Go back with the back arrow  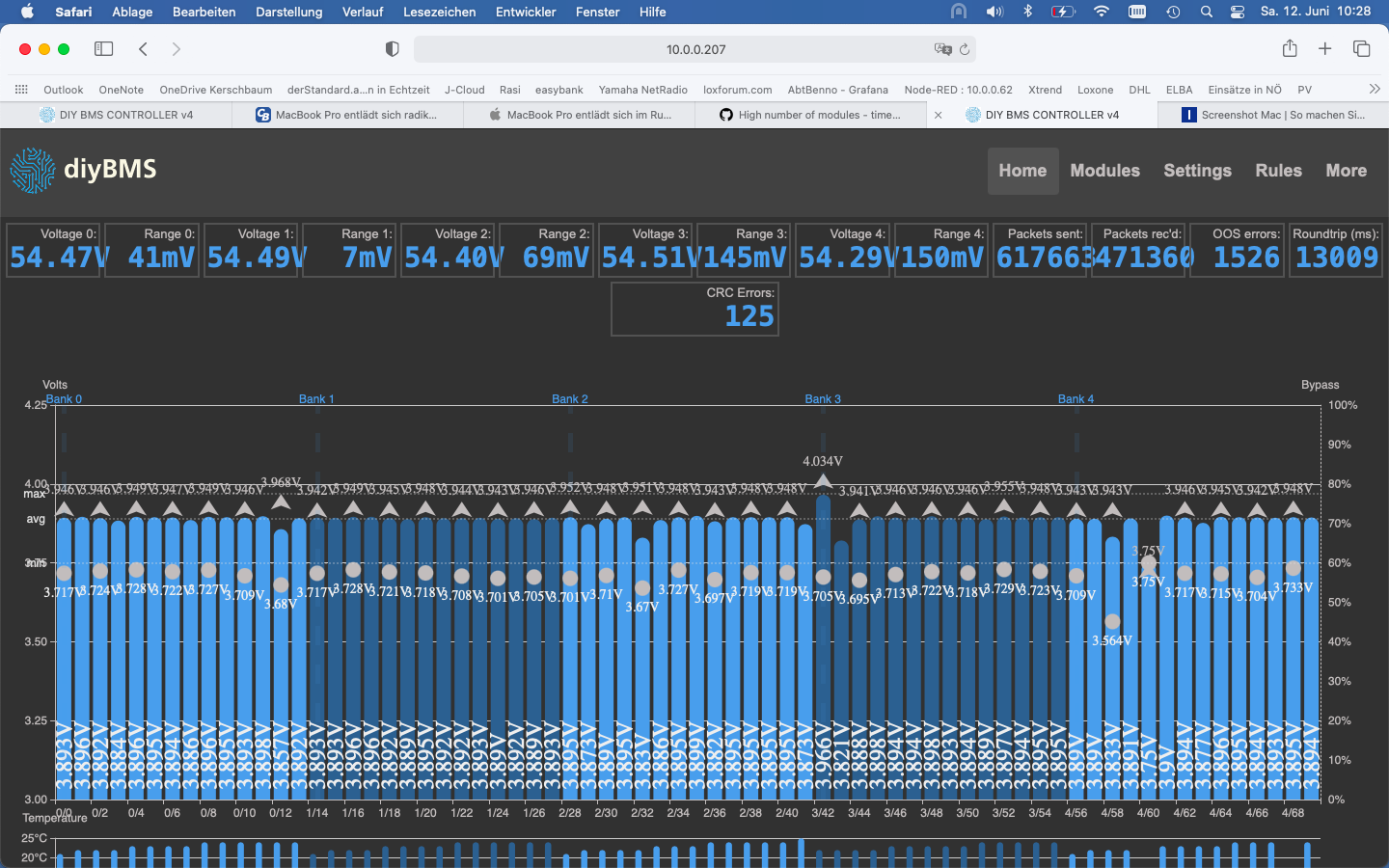coord(143,49)
